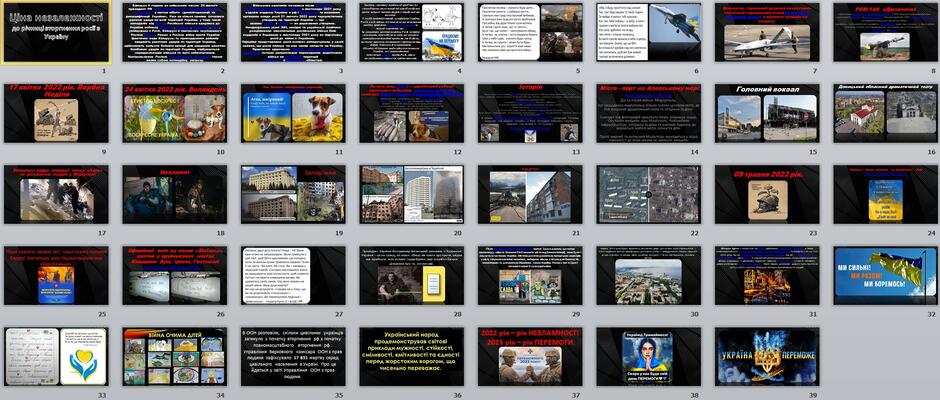Select slide 21 with damaged apartment block
The height and width of the screenshot is (400, 940).
tap(530, 194)
